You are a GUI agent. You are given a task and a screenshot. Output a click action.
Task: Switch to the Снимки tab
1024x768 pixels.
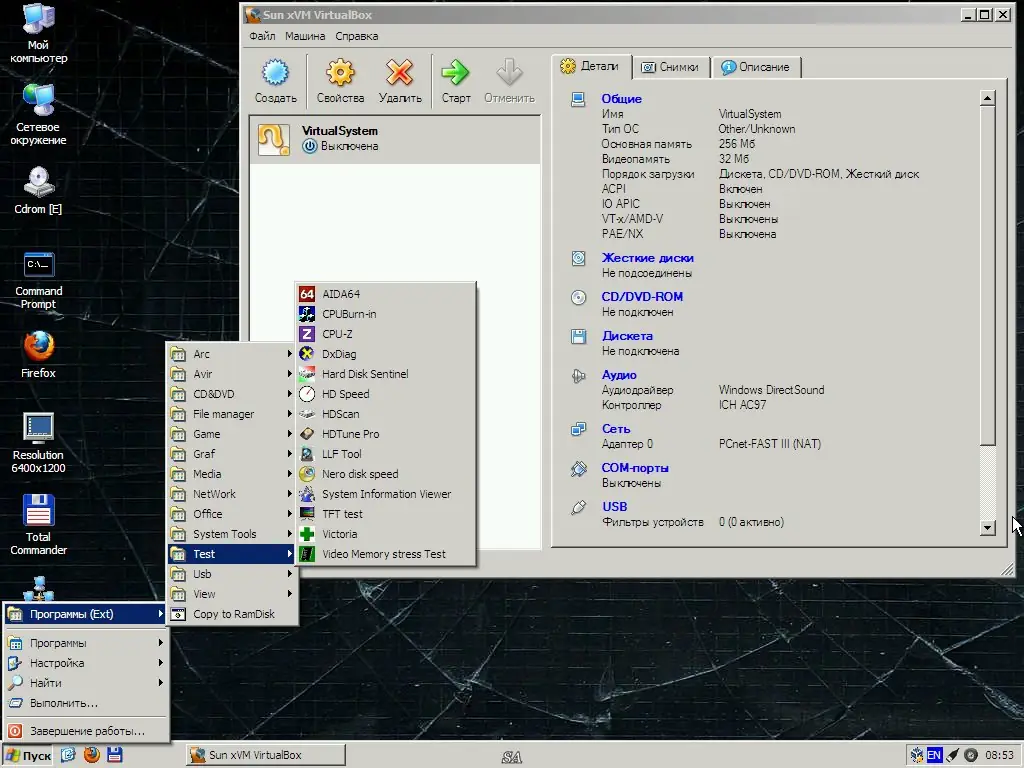click(x=670, y=67)
